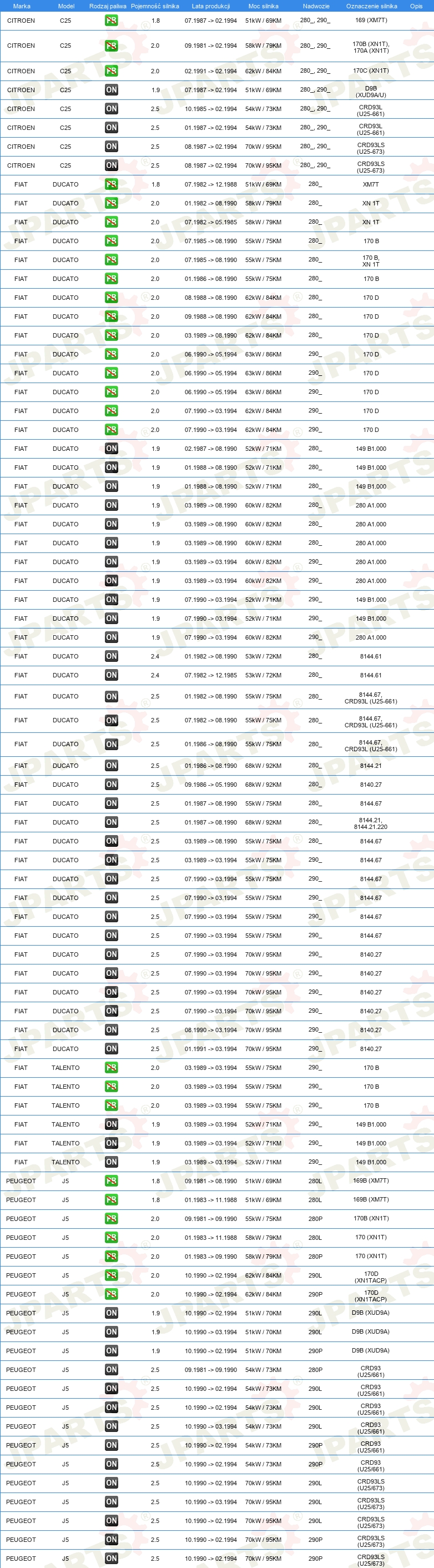This screenshot has width=434, height=1568.
Task: Click '07.1982 -> 12.1988' production years cell
Action: point(210,184)
